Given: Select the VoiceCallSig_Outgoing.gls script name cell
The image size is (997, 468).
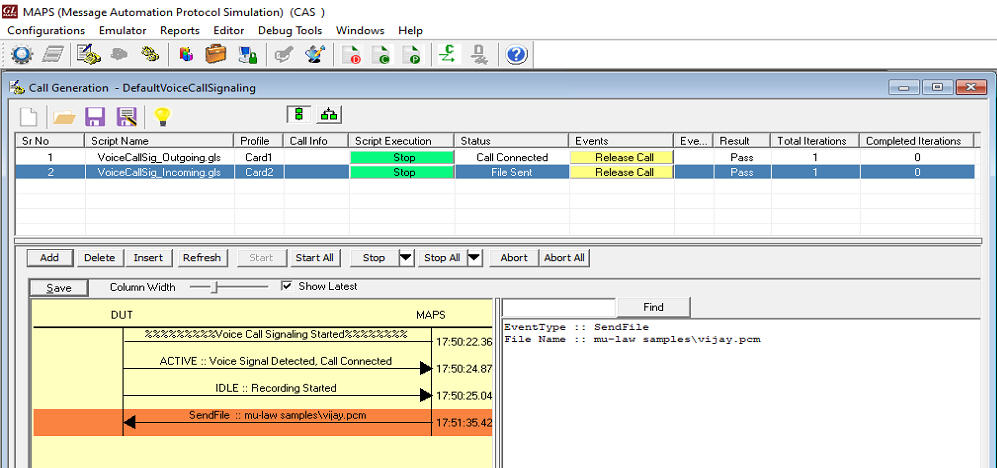Looking at the screenshot, I should coord(160,157).
